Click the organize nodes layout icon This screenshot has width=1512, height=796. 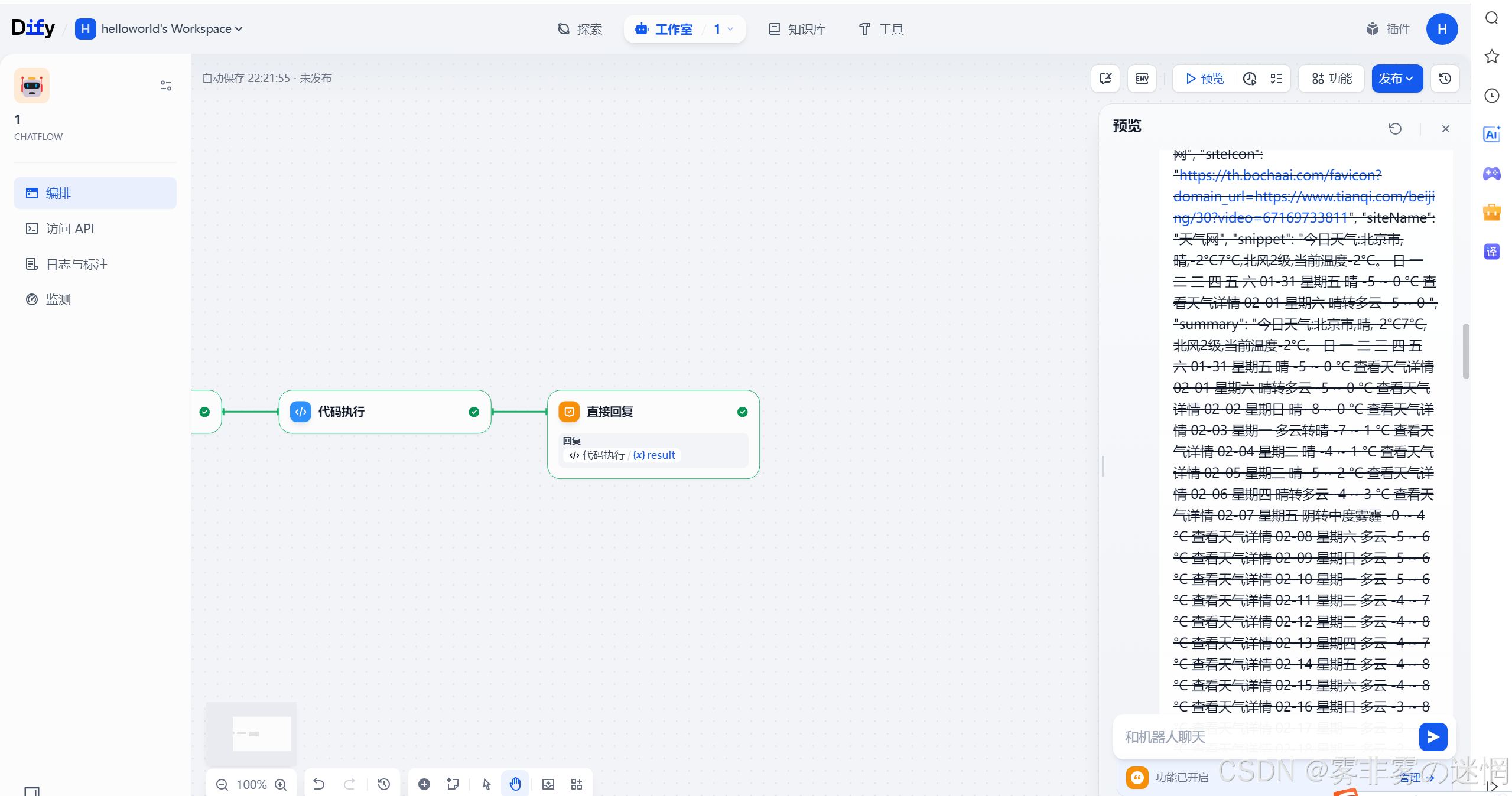pos(577,784)
